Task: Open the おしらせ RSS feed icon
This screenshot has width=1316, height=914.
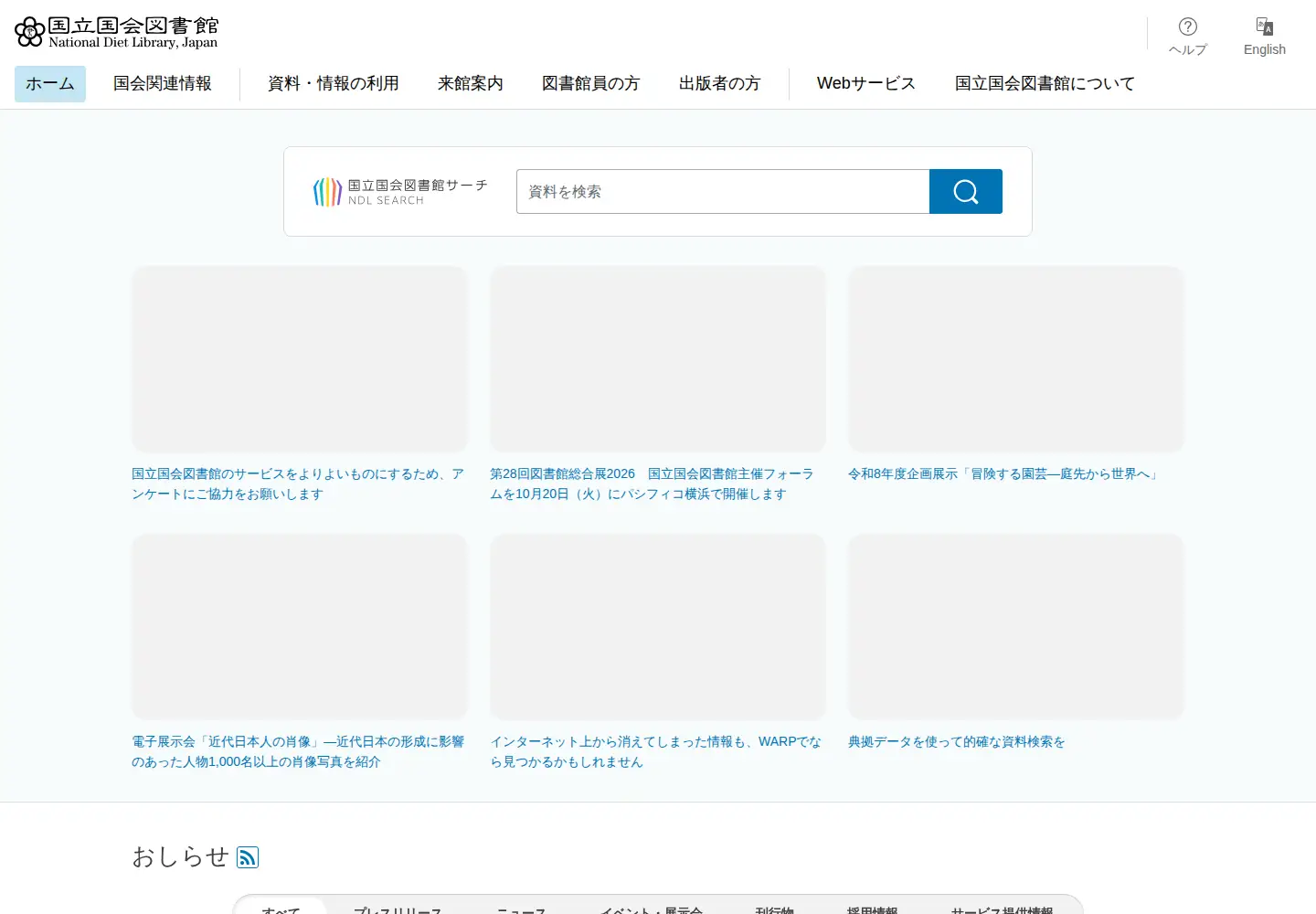Action: [248, 857]
